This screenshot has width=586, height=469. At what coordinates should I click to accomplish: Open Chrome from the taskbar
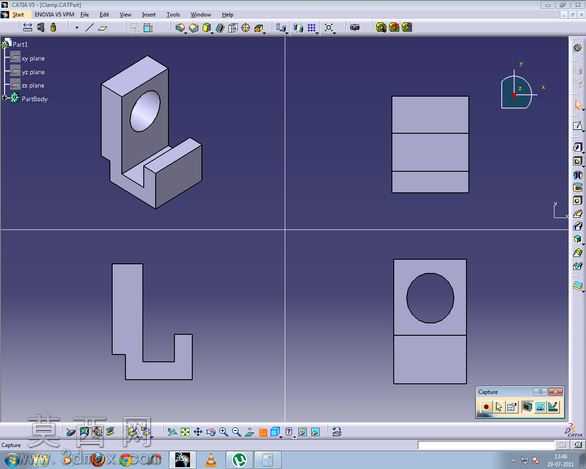(127, 460)
